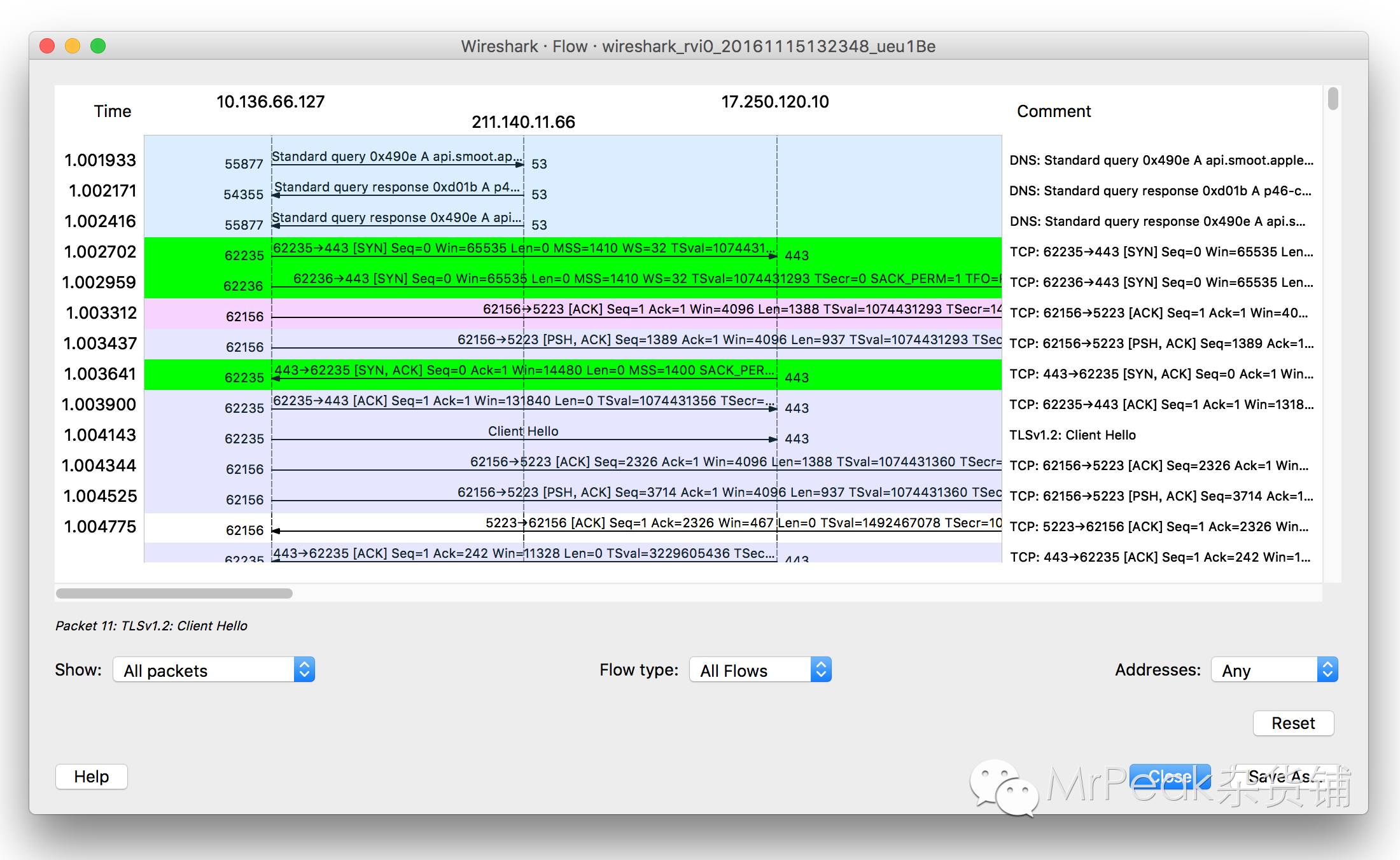Click the vertical scrollbar thumb
This screenshot has width=1400, height=860.
(1333, 99)
